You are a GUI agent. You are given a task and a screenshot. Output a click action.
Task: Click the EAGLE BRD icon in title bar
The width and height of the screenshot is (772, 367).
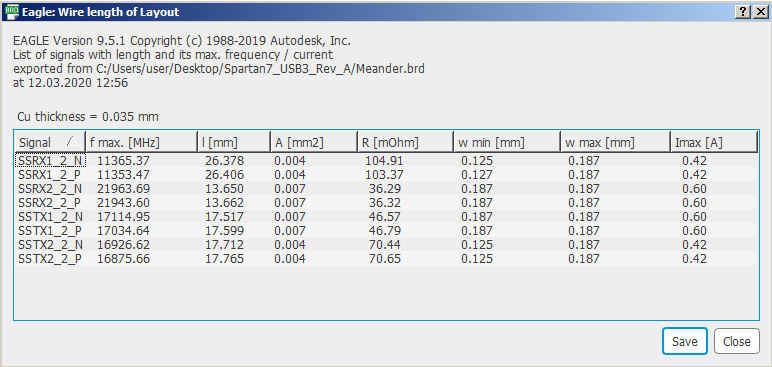tap(11, 11)
